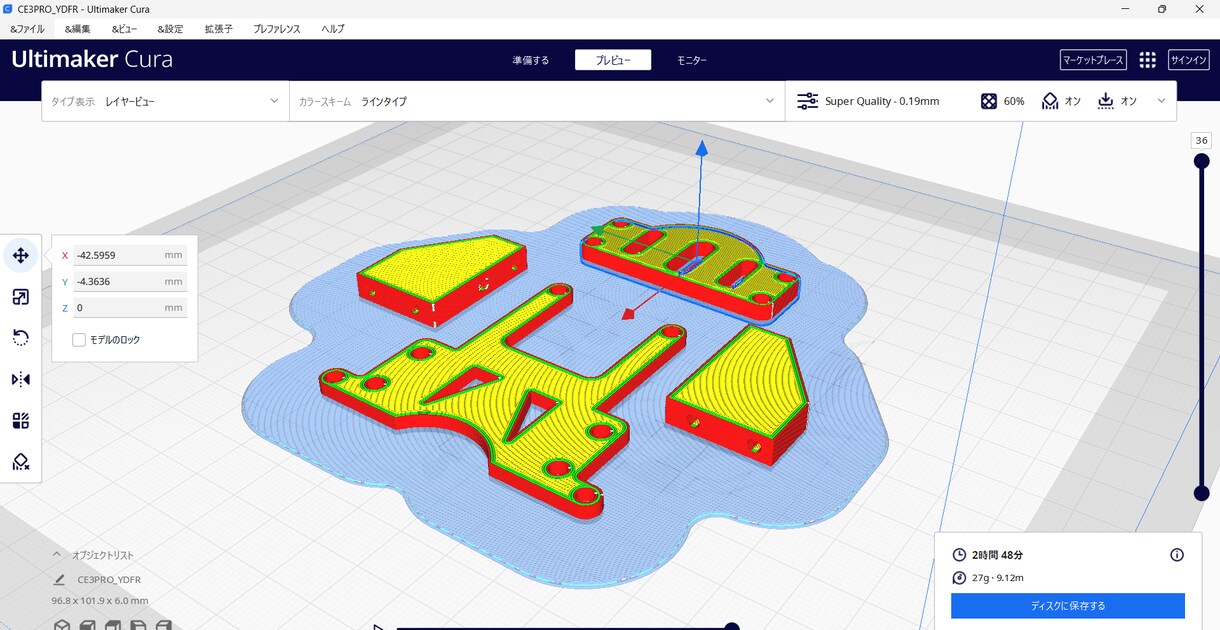
Task: Click the build plate adhesion icon
Action: click(1105, 101)
